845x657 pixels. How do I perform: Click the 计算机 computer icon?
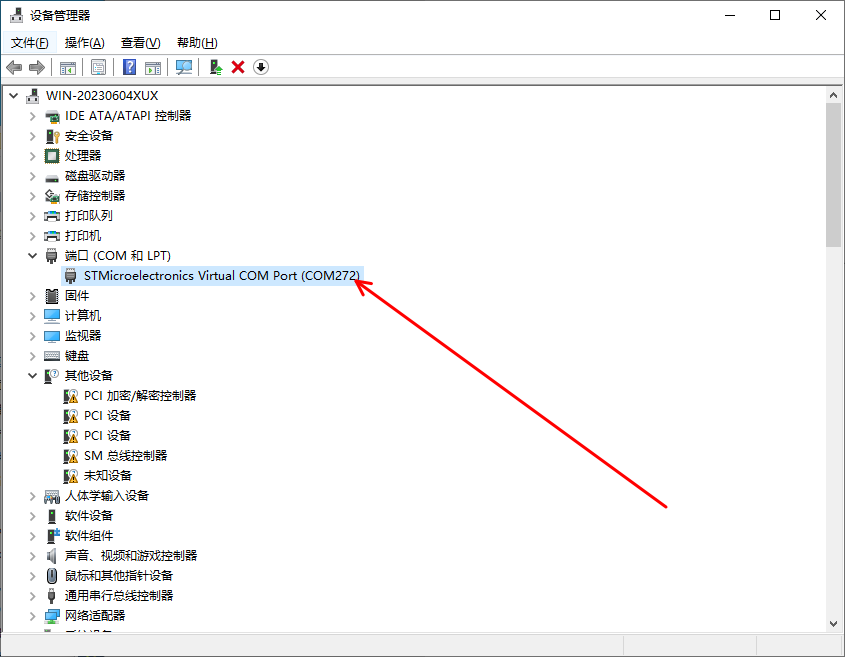click(52, 316)
